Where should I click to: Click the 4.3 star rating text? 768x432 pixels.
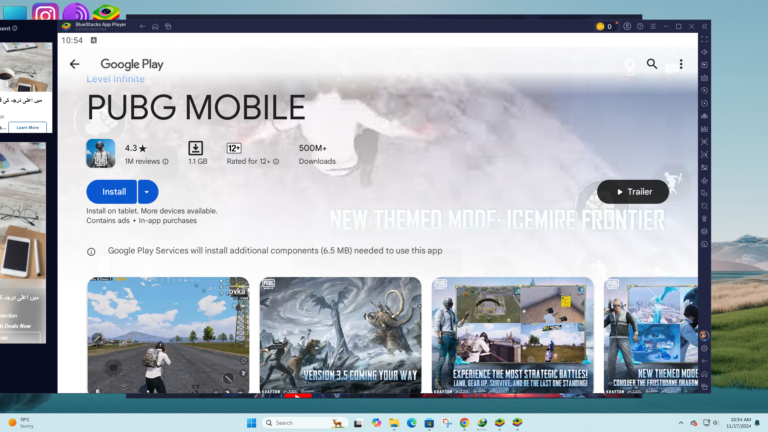(x=136, y=148)
